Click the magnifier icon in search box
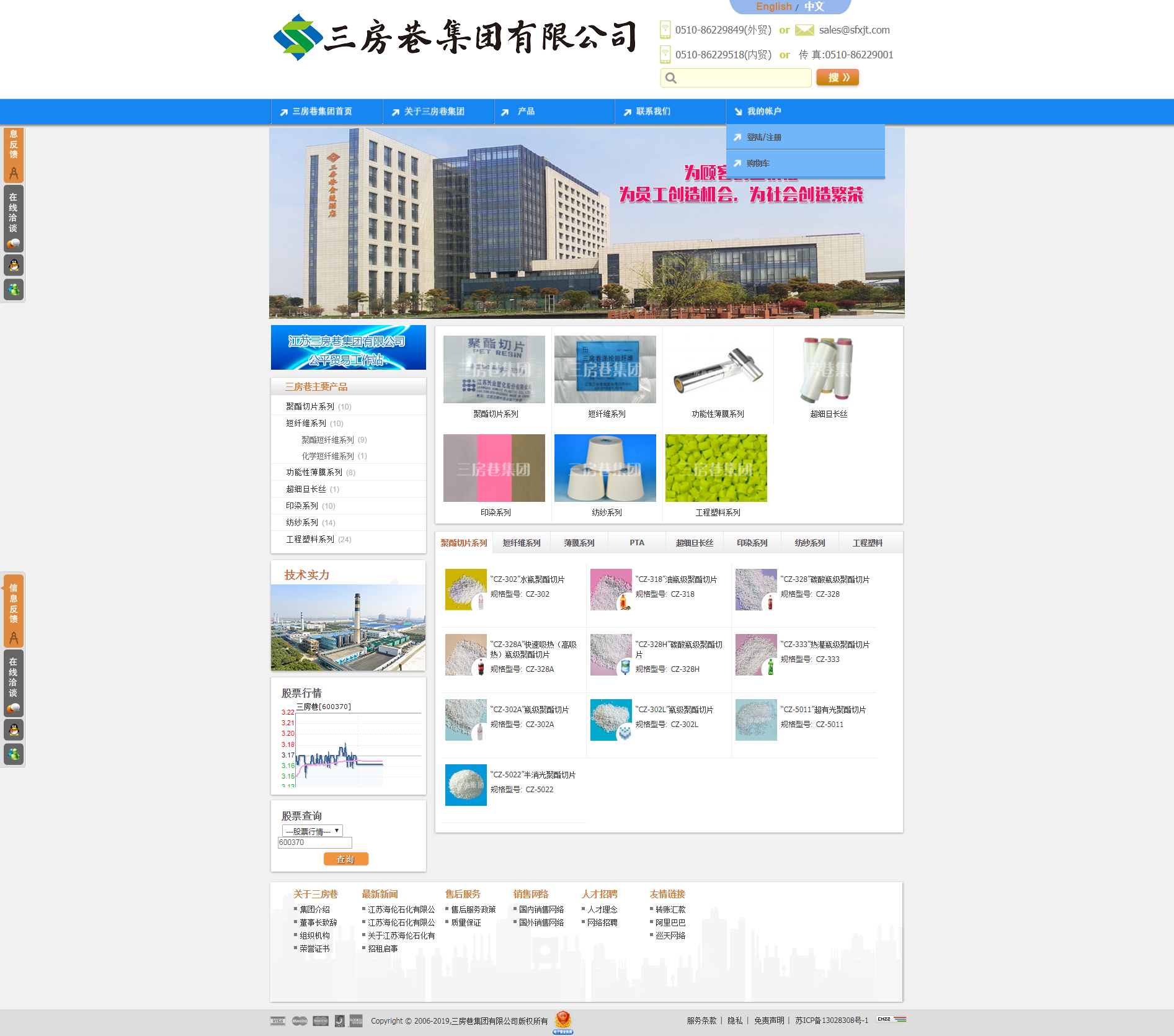Viewport: 1174px width, 1036px height. pos(670,78)
